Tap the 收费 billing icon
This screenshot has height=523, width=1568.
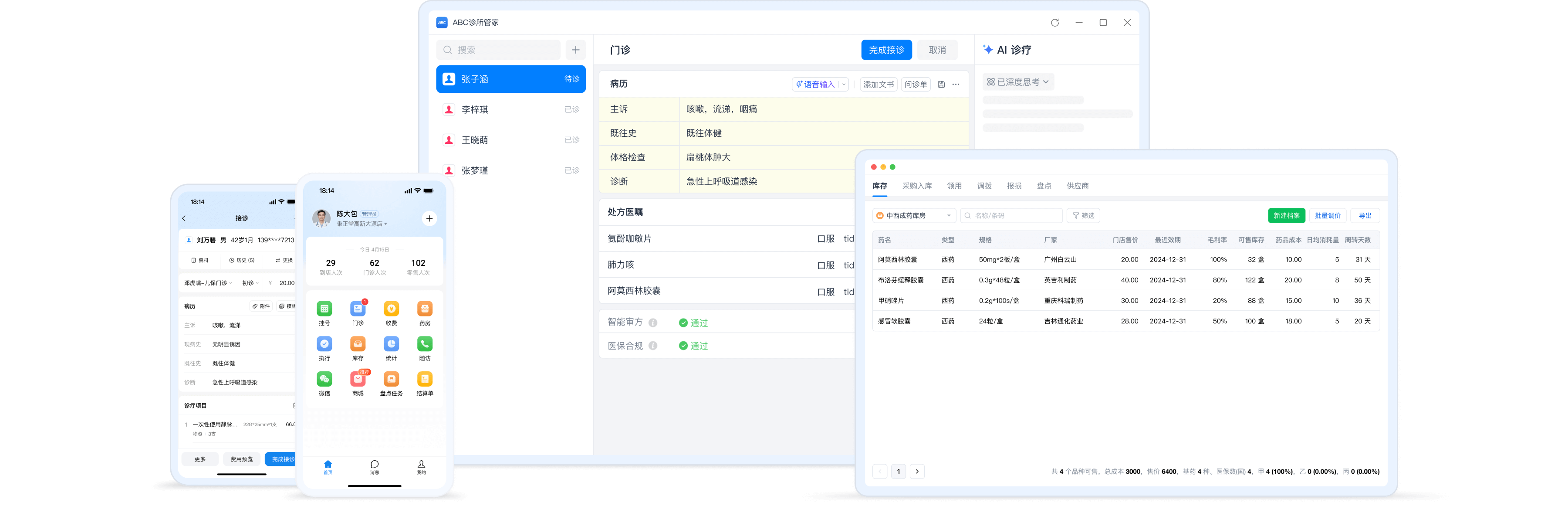(x=392, y=309)
